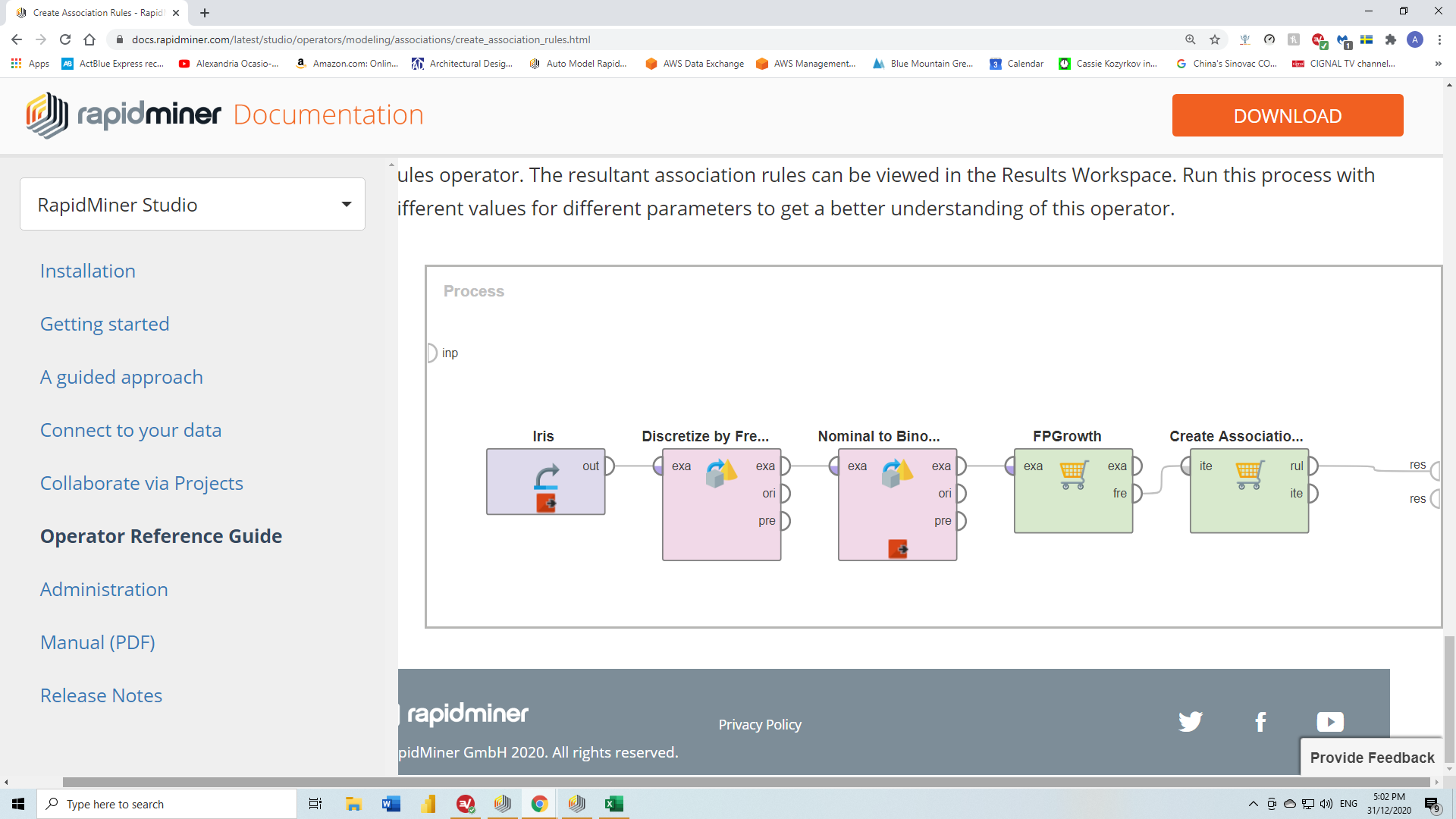Open Excel from the taskbar
Screen dimensions: 1456x819
(x=614, y=804)
